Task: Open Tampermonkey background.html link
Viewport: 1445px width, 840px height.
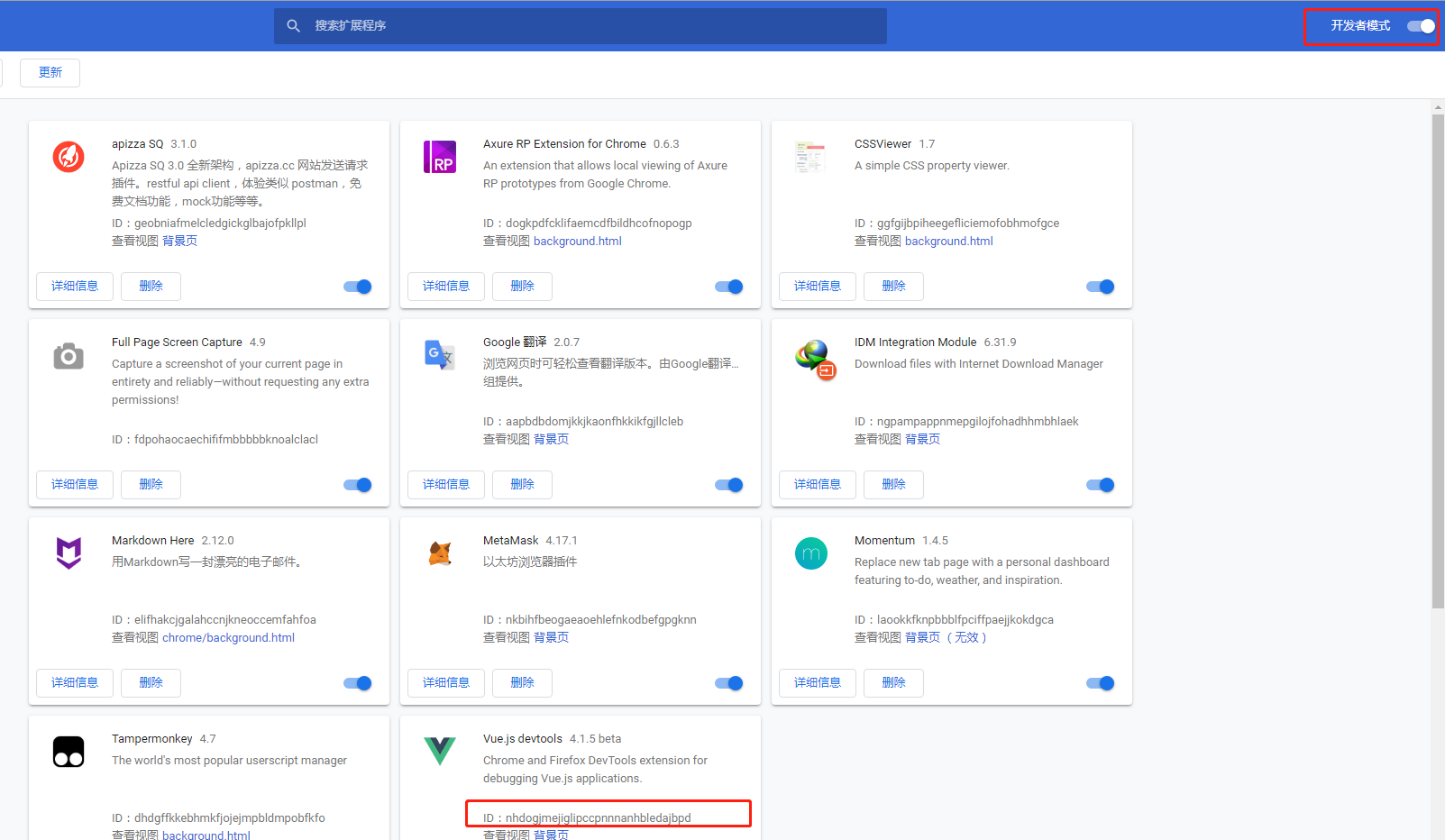Action: coord(206,835)
